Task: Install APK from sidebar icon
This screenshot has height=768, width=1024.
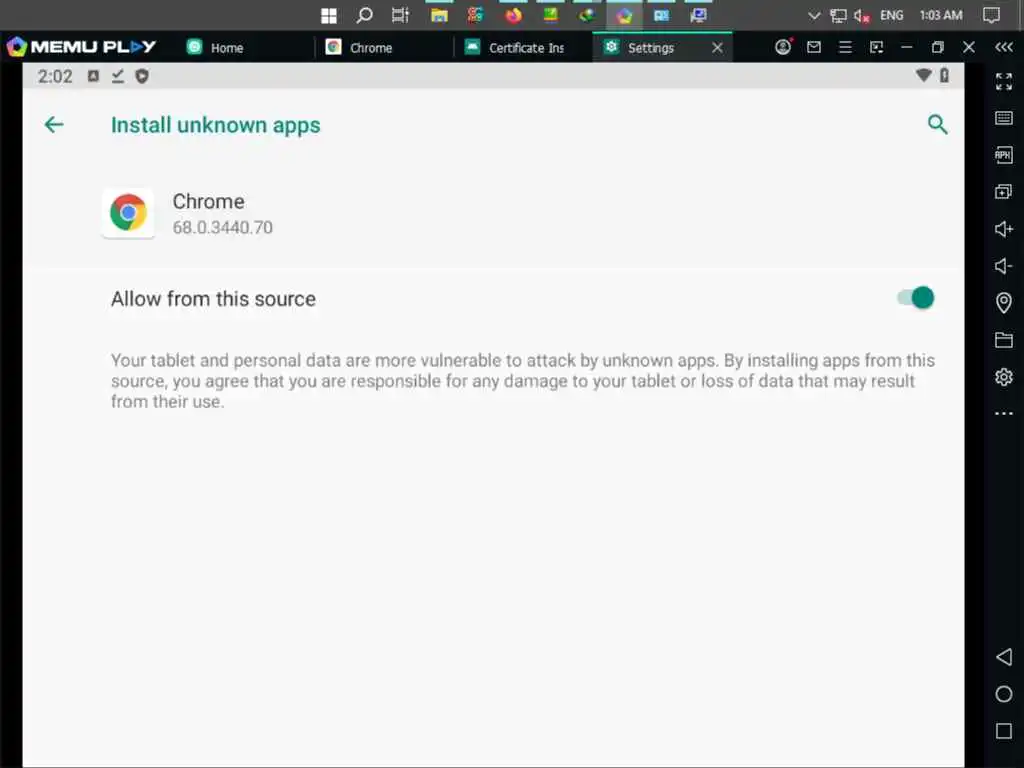Action: [x=1004, y=155]
